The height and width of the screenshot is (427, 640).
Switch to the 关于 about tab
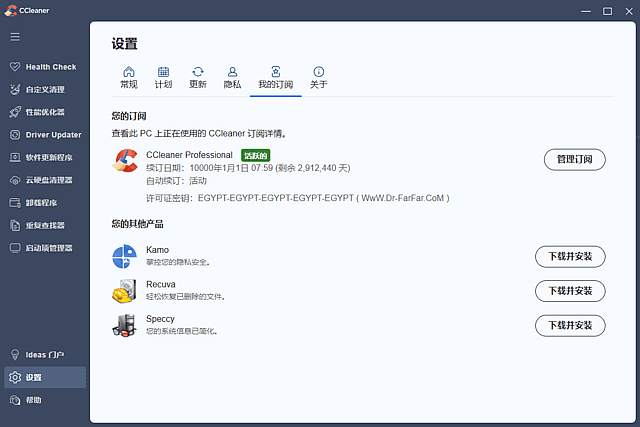point(318,78)
